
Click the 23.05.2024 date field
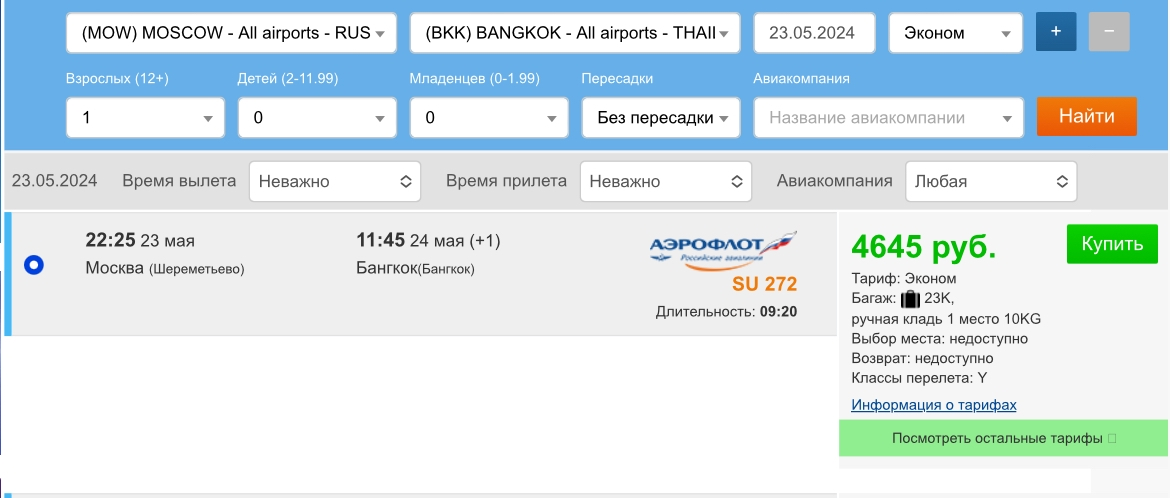(x=814, y=33)
